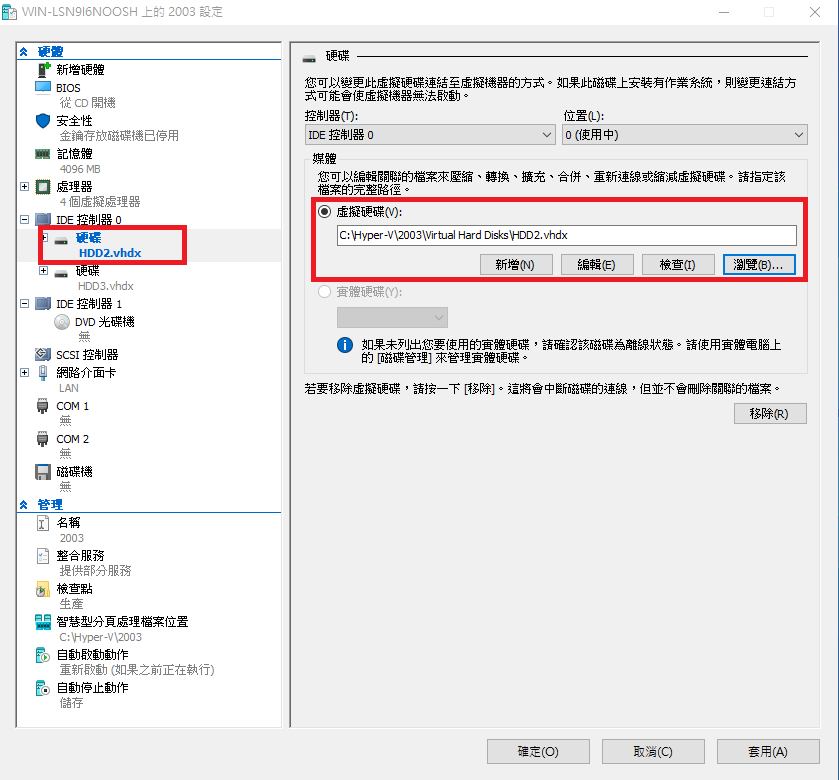The height and width of the screenshot is (780, 839).
Task: Expand the 處理器 tree node
Action: click(25, 187)
